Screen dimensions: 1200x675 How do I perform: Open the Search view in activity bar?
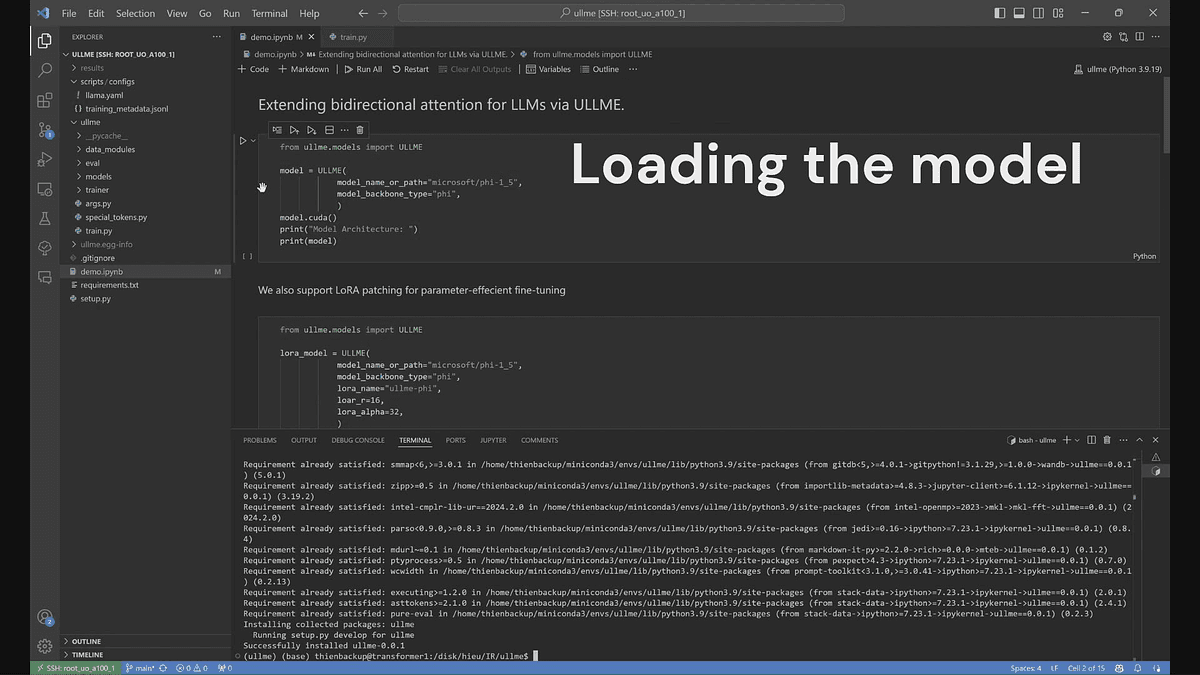pos(44,71)
